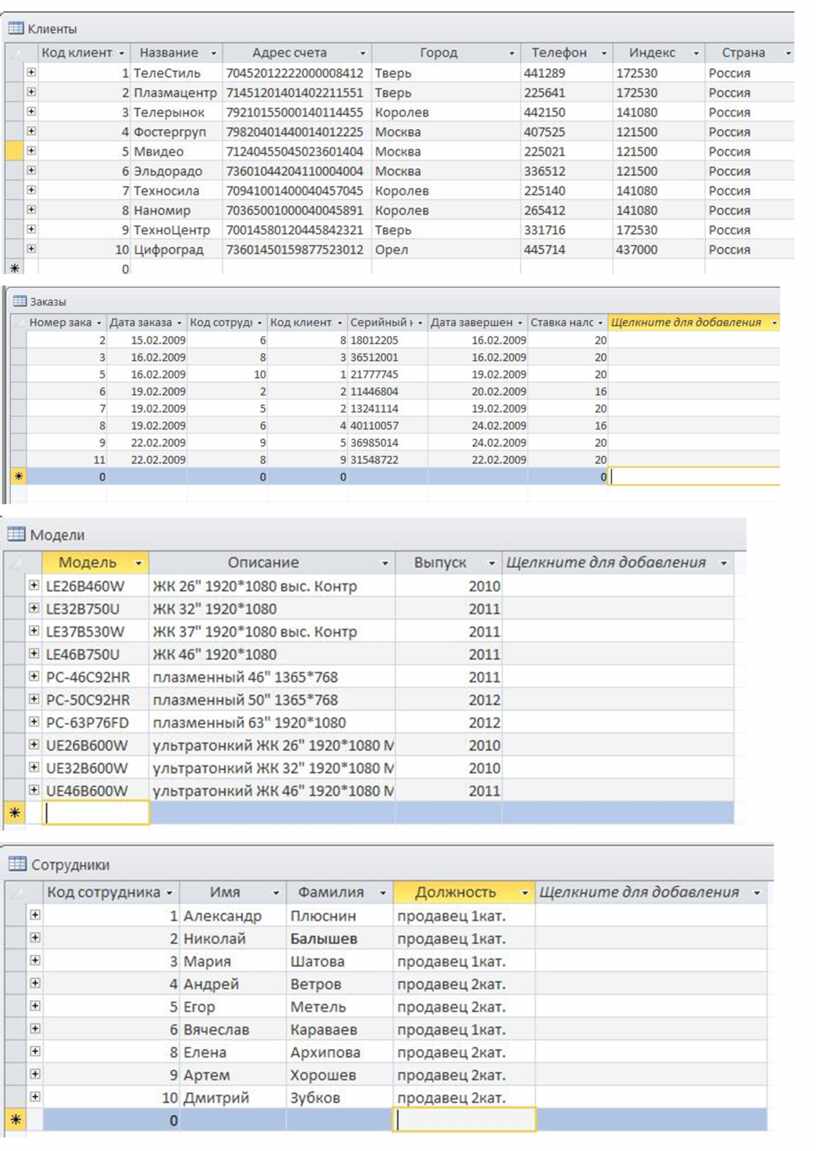Open the Страна column dropdown arrow
Image resolution: width=816 pixels, height=1151 pixels.
[788, 53]
